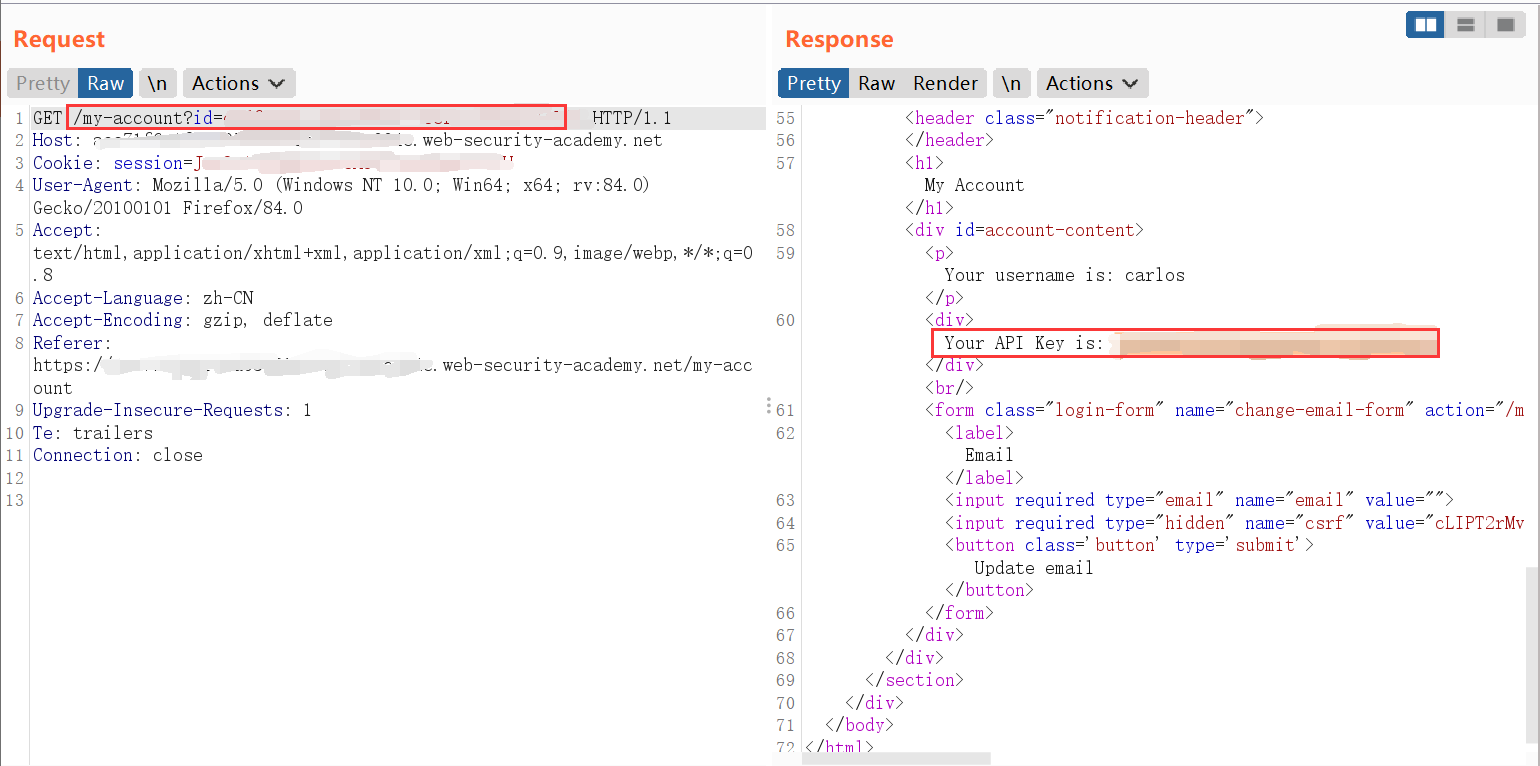This screenshot has width=1540, height=766.
Task: Select the combined single-pane layout icon
Action: pyautogui.click(x=1503, y=25)
